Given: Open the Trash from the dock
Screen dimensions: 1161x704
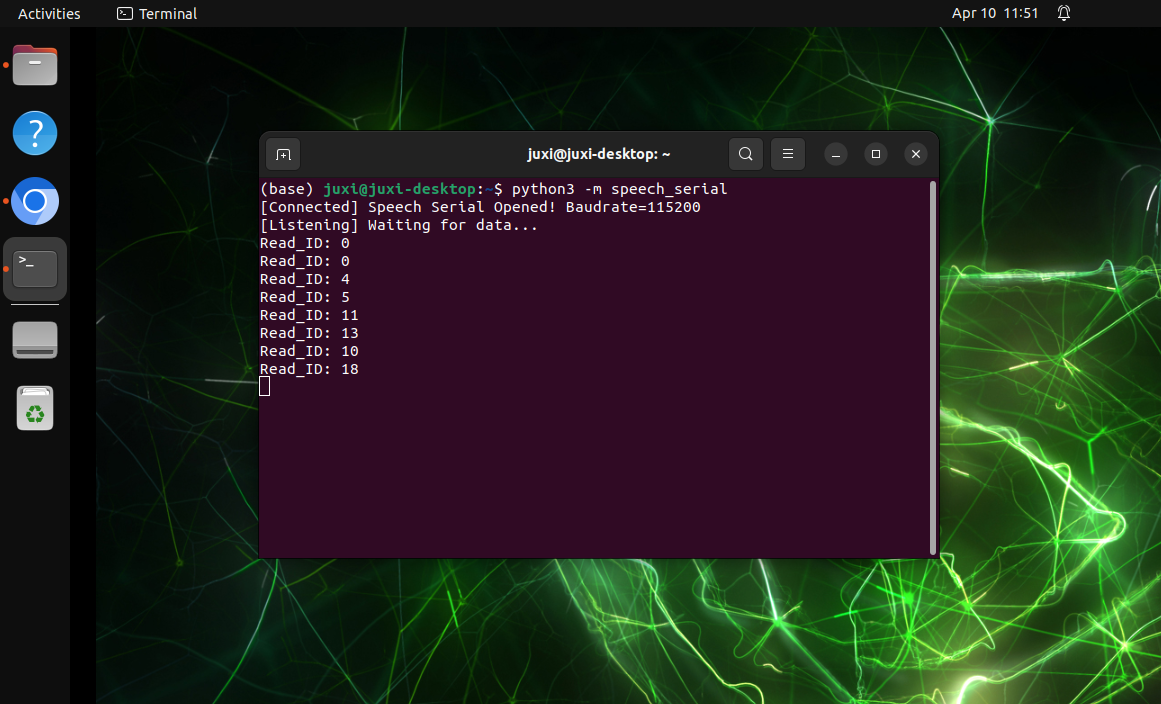Looking at the screenshot, I should [35, 408].
